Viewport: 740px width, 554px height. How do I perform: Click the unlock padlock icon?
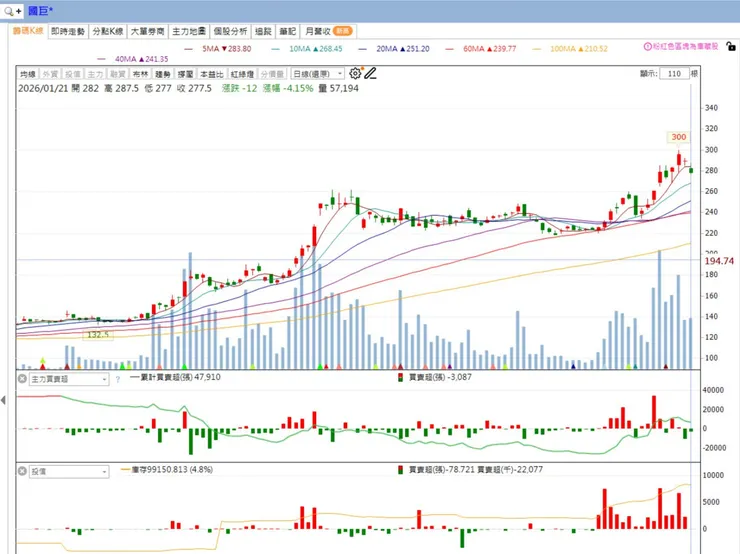[731, 46]
